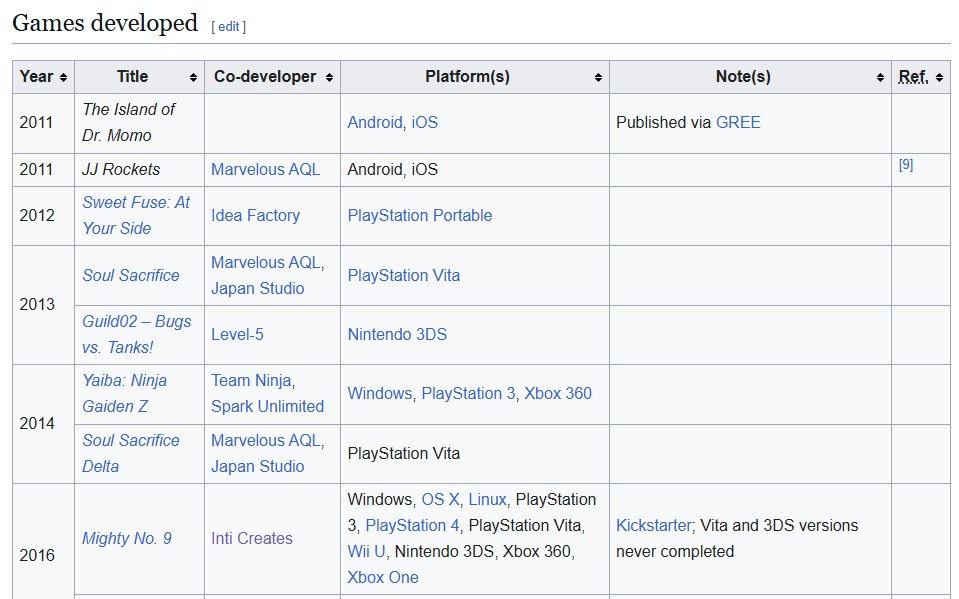Screen dimensions: 959x599
Task: Open Mighty No. 9 article
Action: (x=126, y=538)
